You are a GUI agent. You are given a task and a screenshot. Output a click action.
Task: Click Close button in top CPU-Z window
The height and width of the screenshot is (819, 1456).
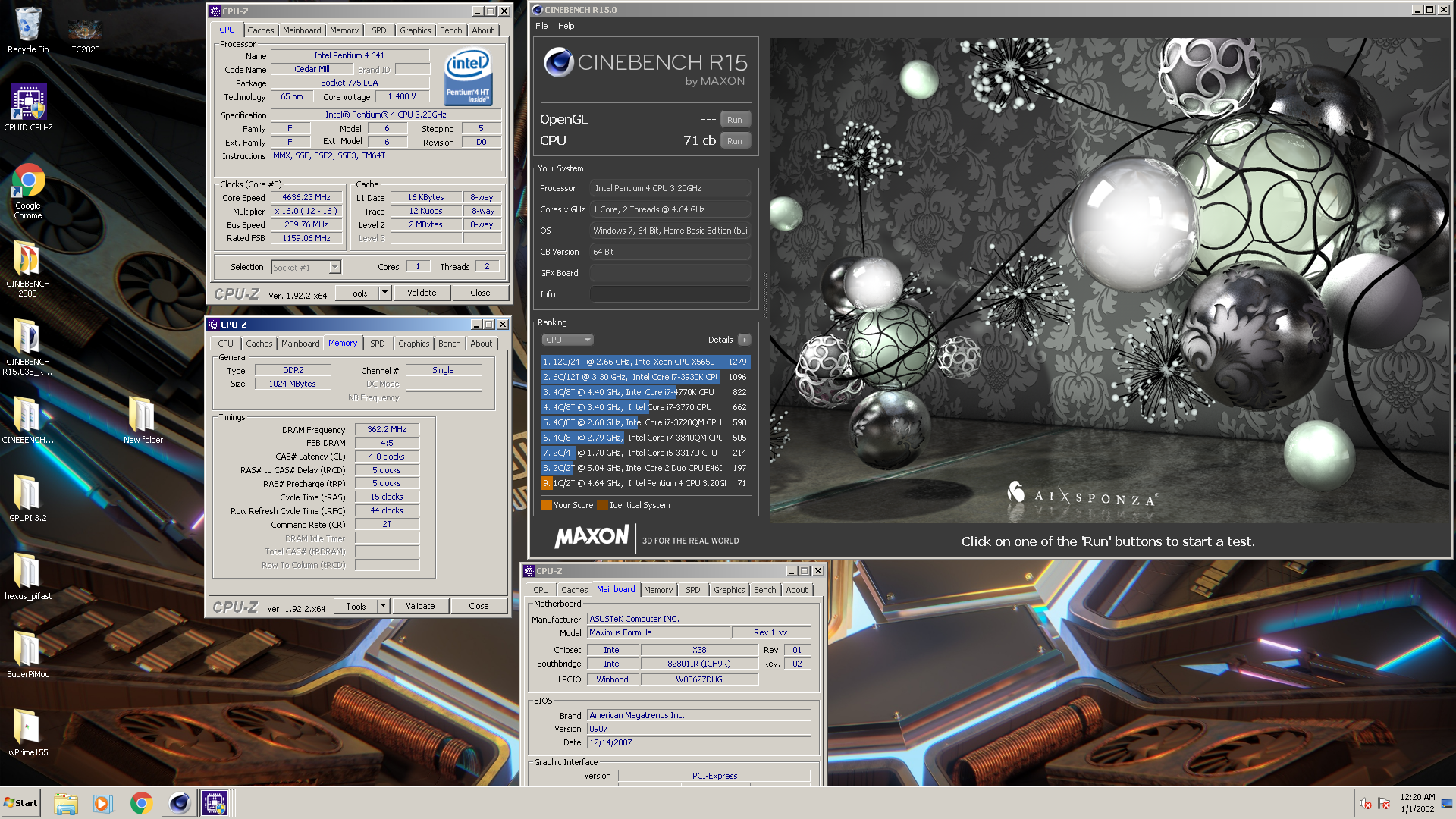tap(480, 293)
